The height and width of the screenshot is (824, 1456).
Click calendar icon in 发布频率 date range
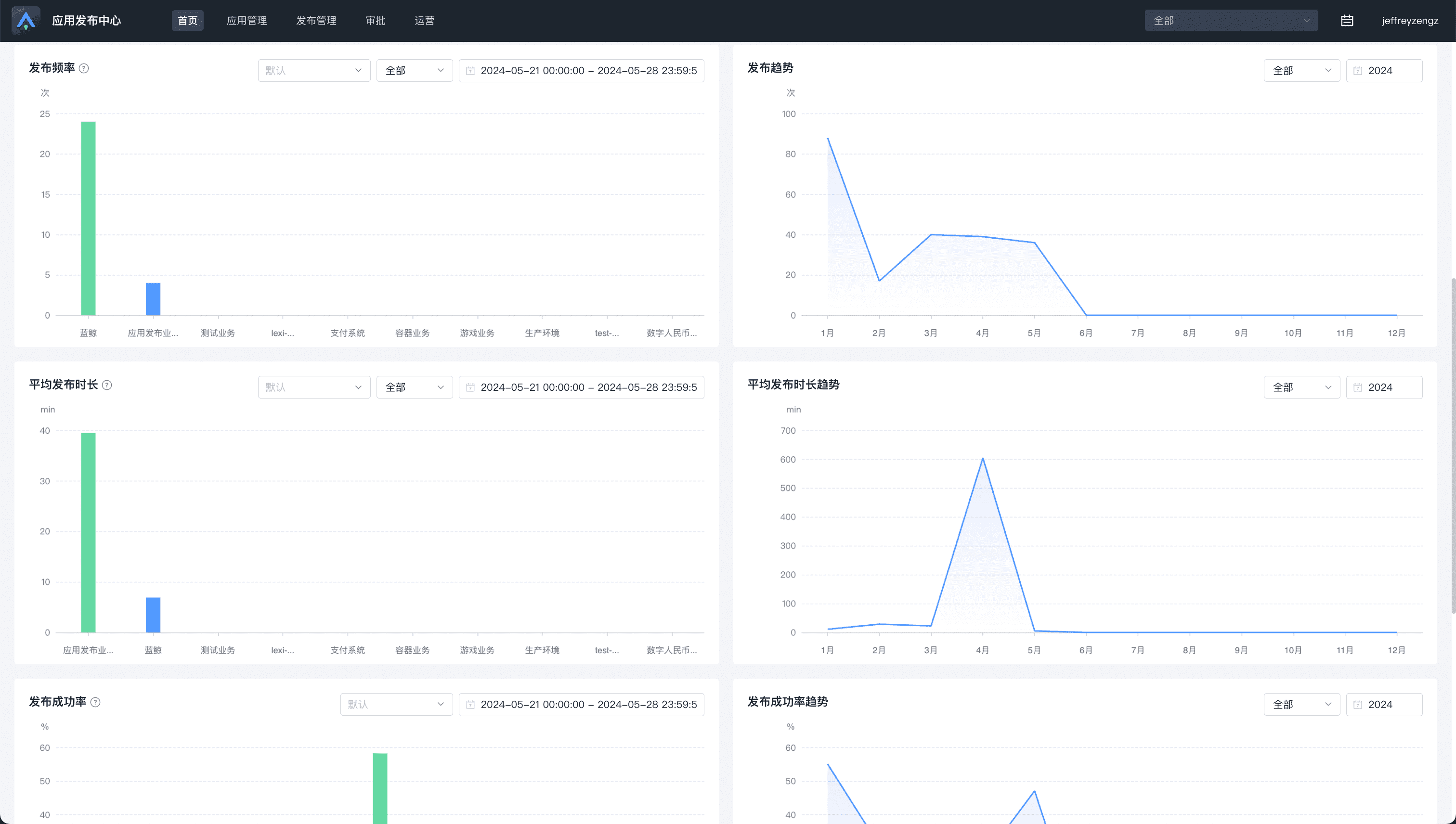click(x=470, y=71)
